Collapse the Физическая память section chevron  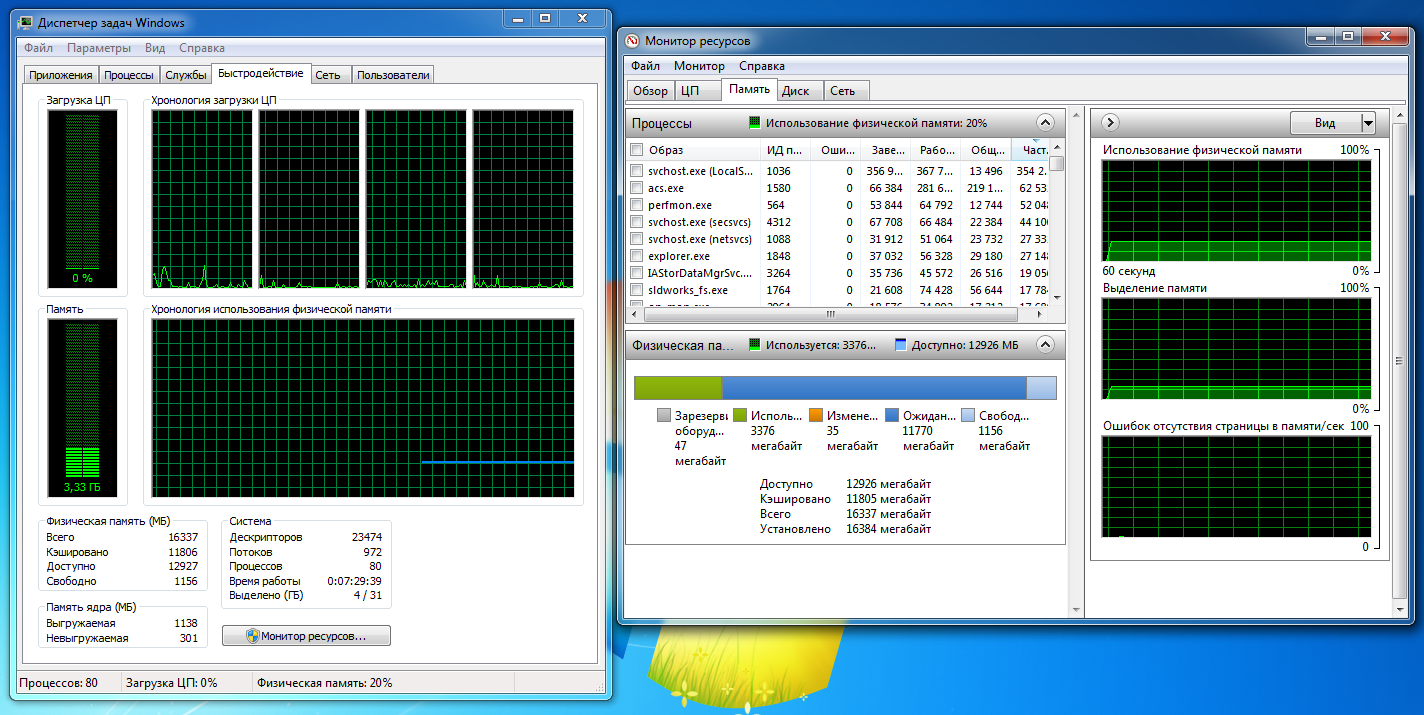tap(1045, 345)
